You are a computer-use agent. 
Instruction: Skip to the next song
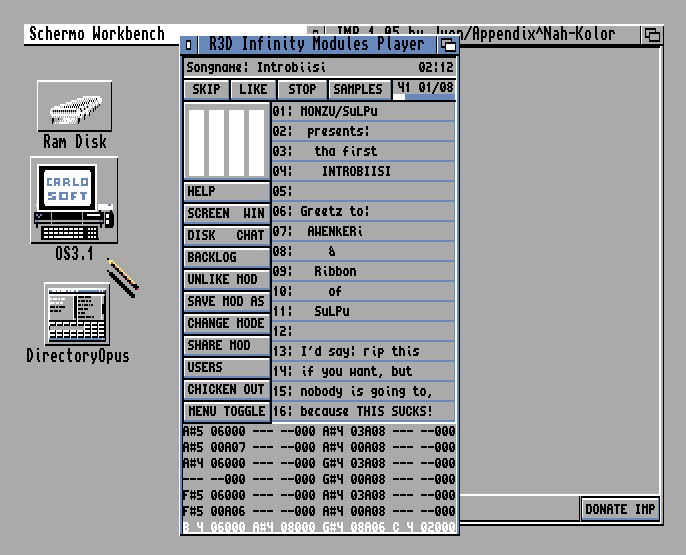[206, 90]
